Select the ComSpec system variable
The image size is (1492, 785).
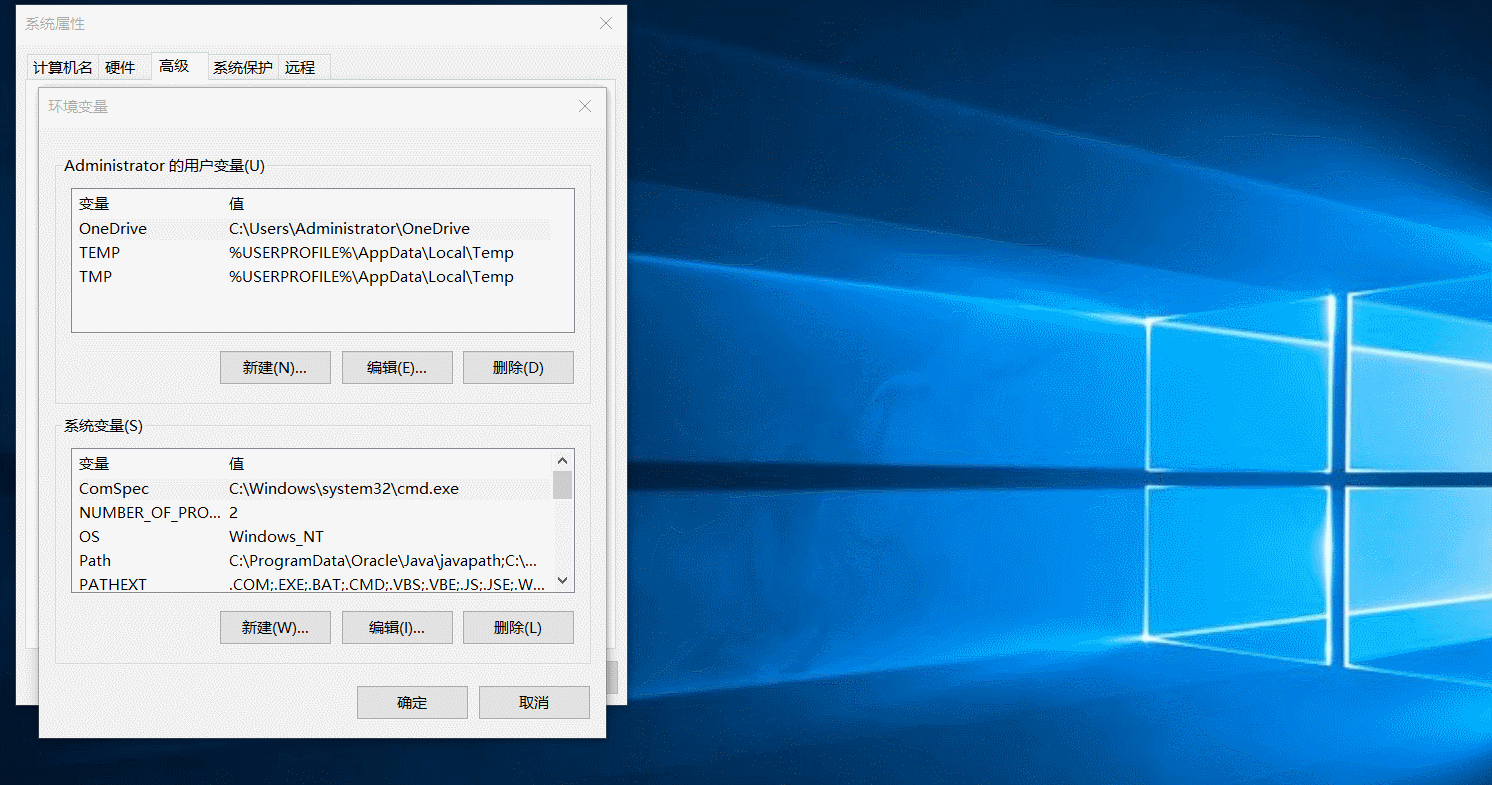(x=311, y=489)
